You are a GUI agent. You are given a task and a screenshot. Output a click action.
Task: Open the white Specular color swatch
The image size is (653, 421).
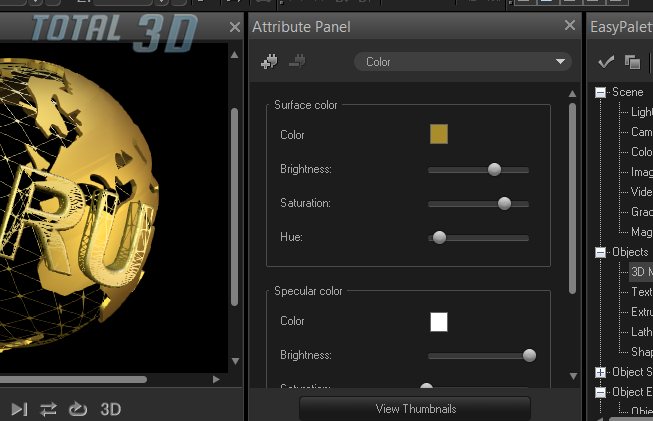pos(438,321)
